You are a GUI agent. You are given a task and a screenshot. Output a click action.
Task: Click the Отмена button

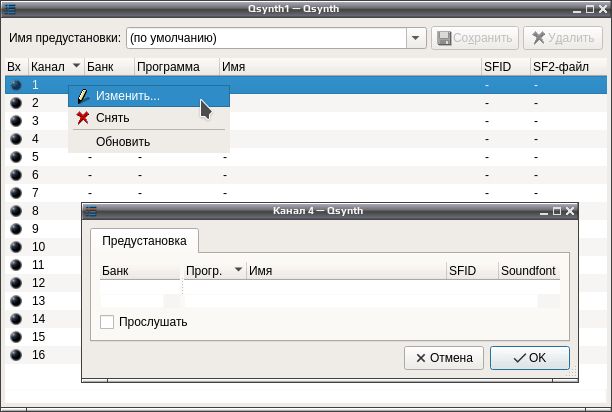coord(444,358)
